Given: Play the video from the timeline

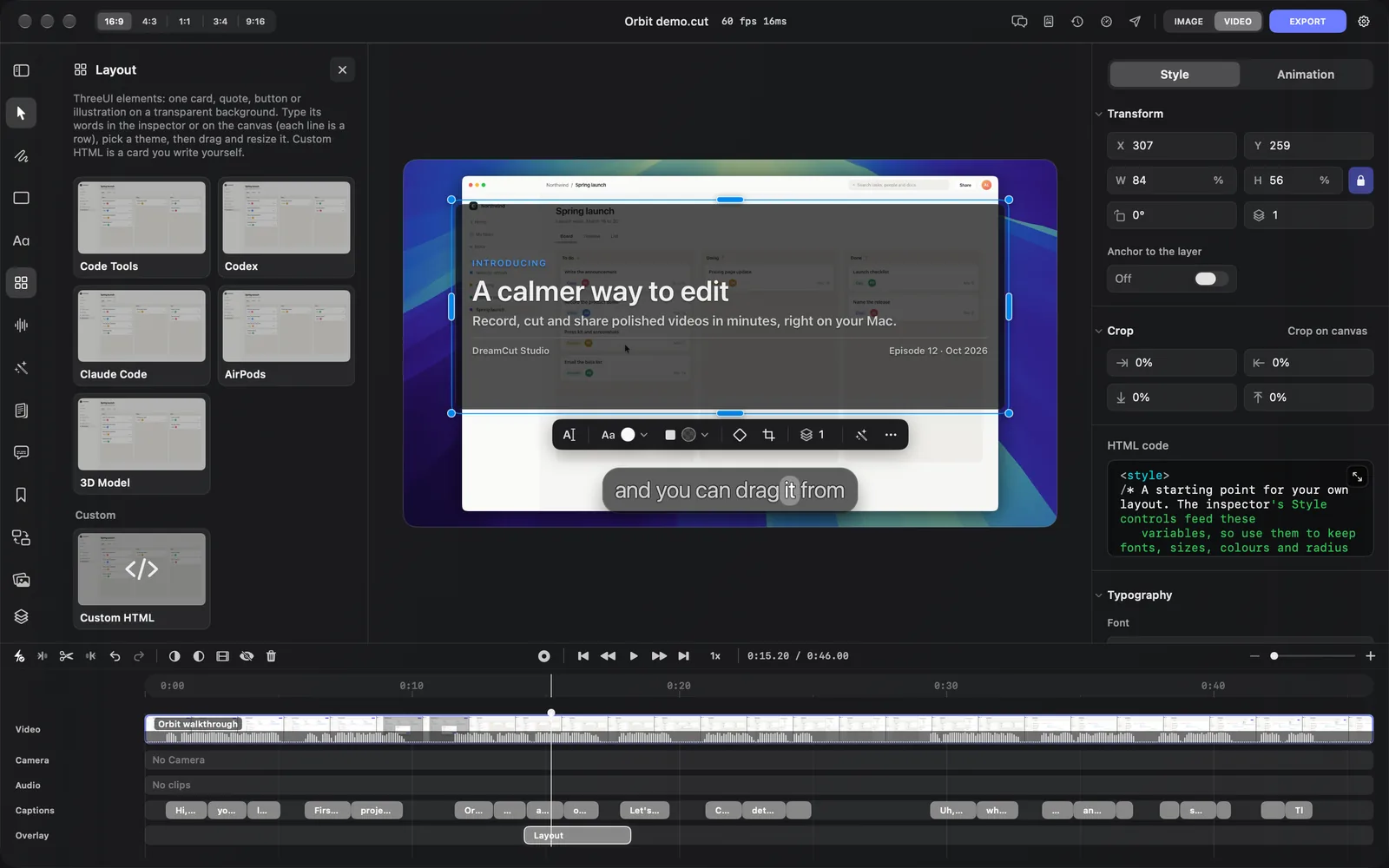Looking at the screenshot, I should 634,656.
